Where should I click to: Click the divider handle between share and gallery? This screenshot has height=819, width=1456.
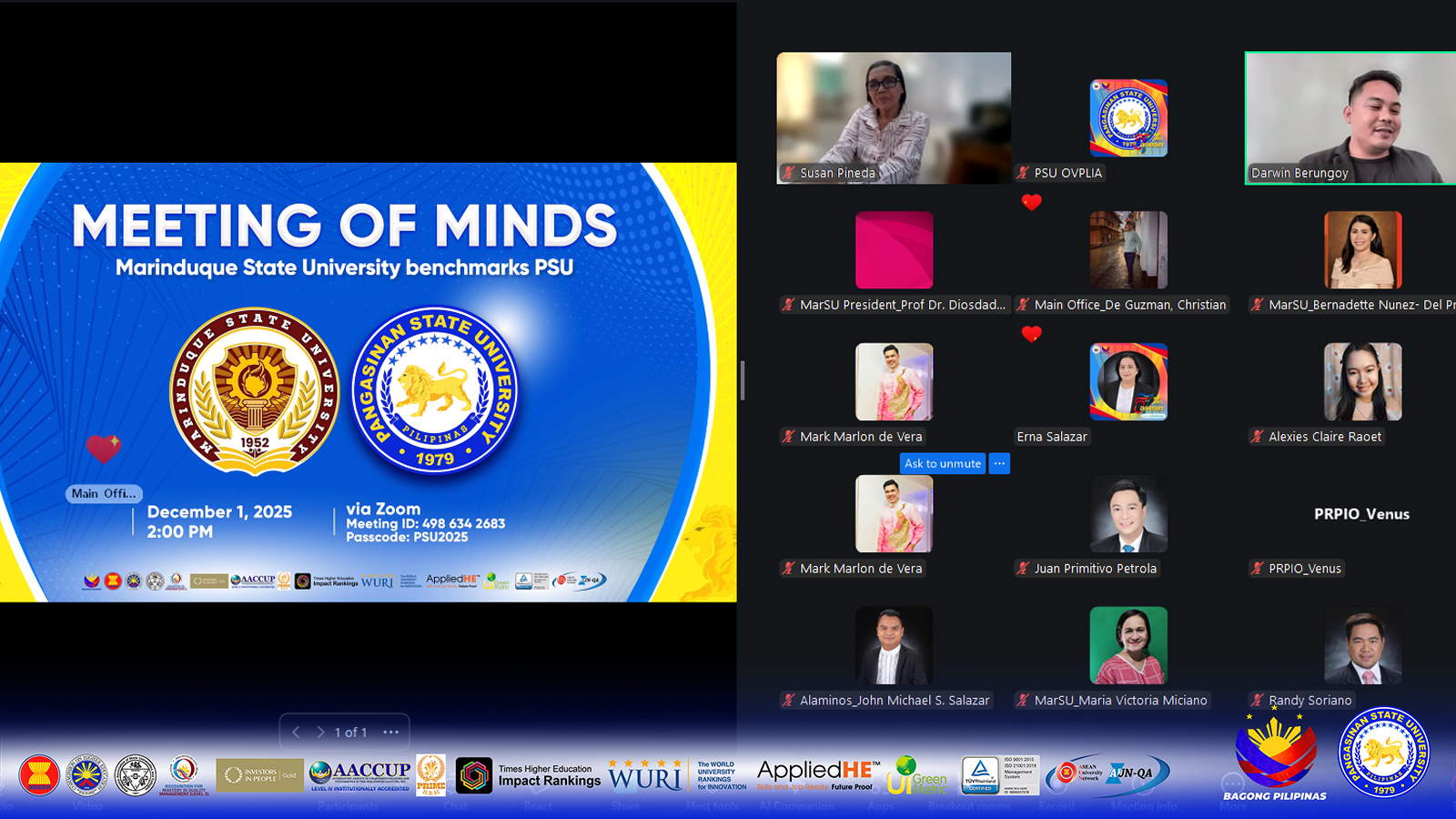coord(743,380)
